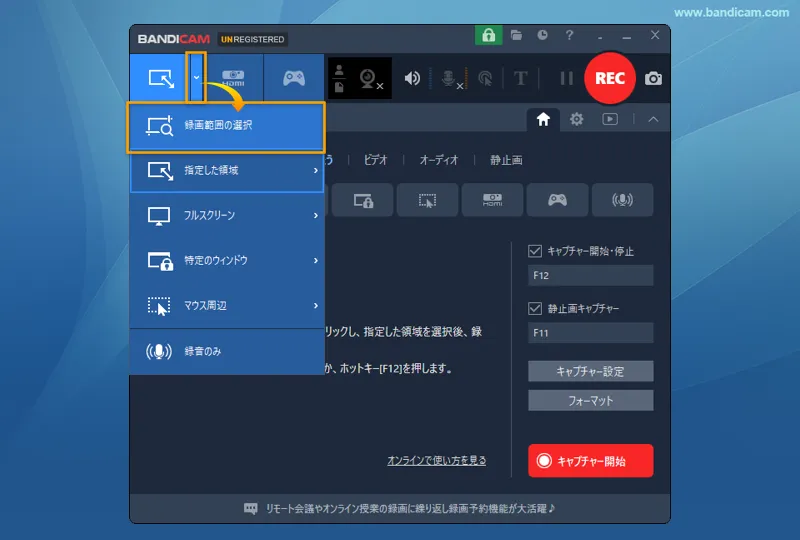Open the オンラインで使い方を見る link
This screenshot has width=800, height=540.
(x=436, y=460)
